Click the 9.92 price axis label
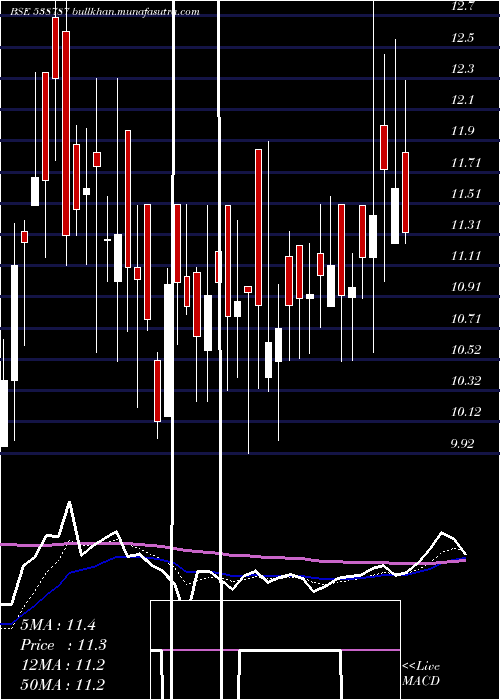Screen dimensions: 500x700 [462, 443]
